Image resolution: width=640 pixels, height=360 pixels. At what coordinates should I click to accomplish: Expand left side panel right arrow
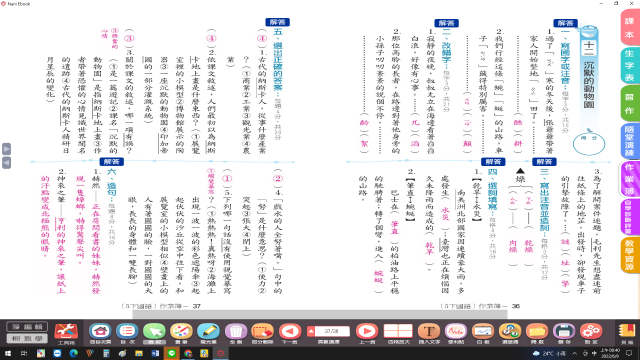click(x=6, y=149)
